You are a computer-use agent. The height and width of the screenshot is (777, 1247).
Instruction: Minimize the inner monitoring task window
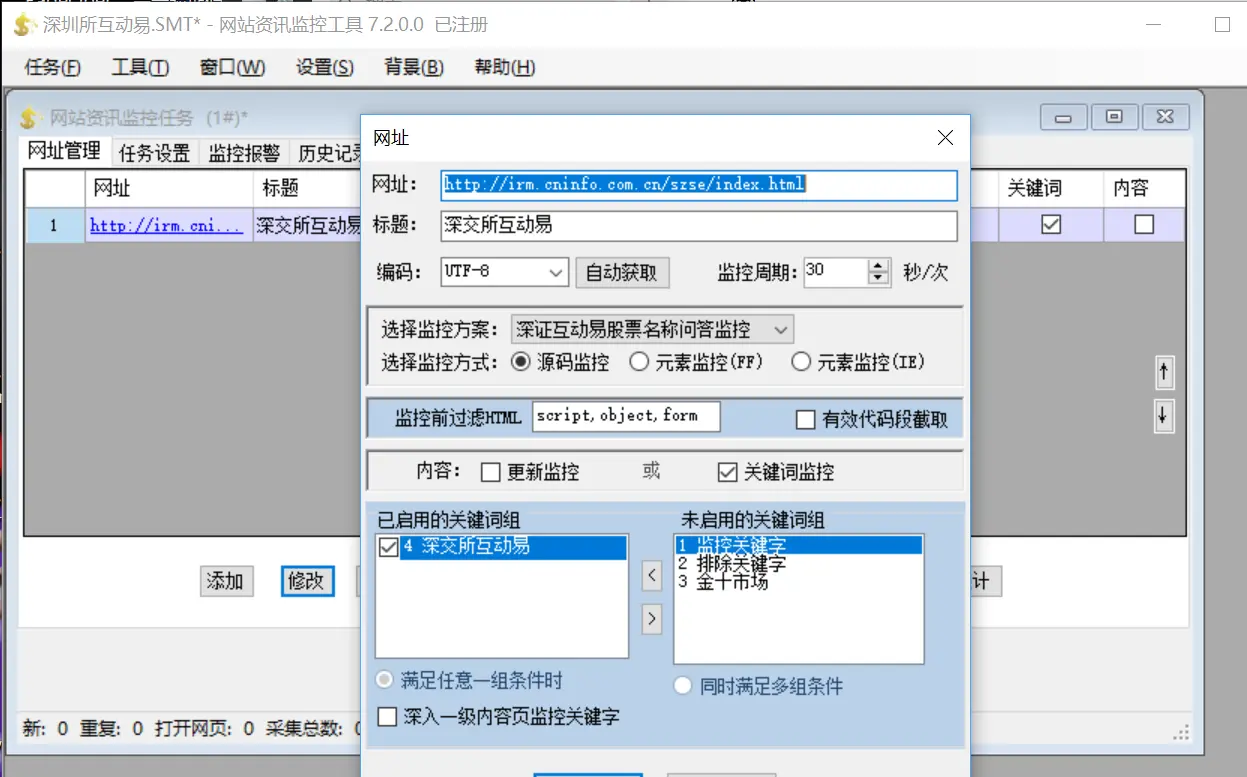[1063, 117]
